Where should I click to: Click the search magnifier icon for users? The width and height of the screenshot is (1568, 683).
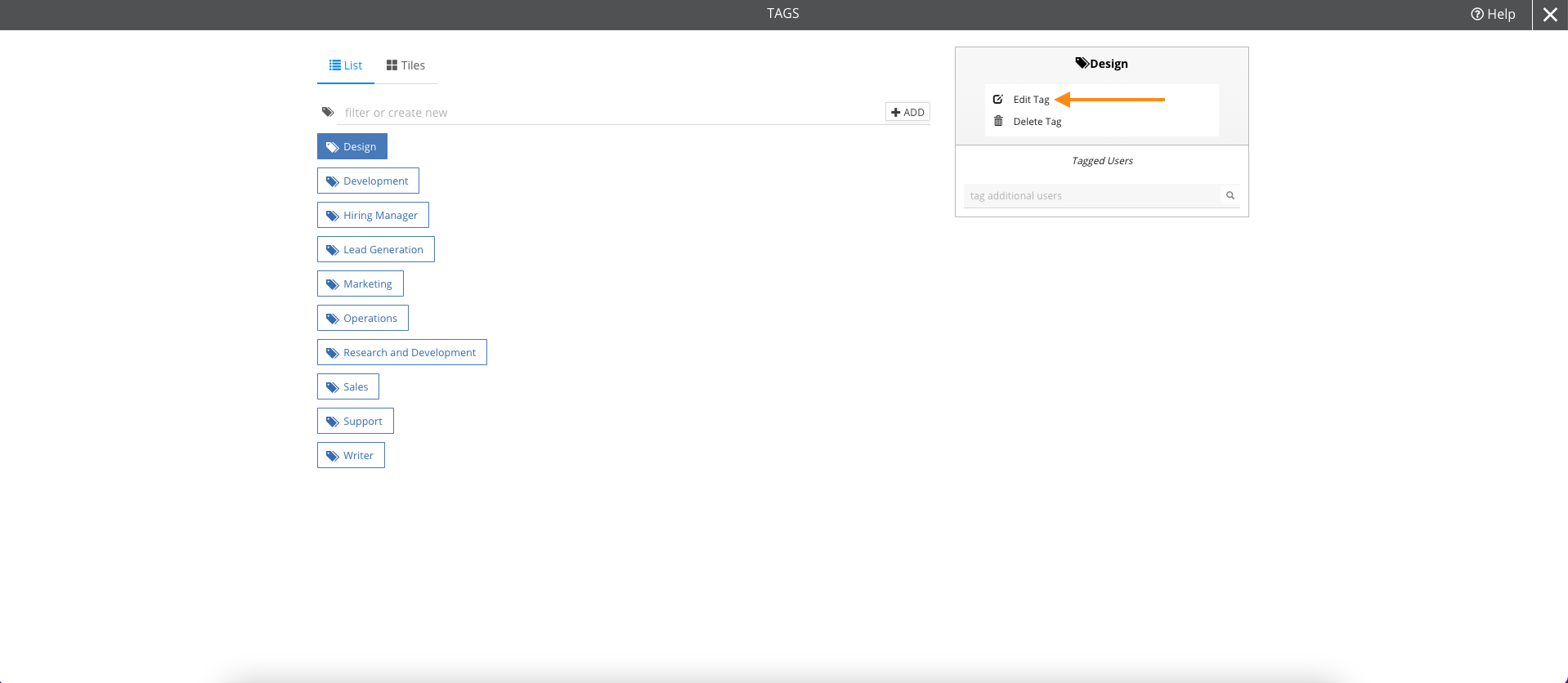[x=1230, y=195]
